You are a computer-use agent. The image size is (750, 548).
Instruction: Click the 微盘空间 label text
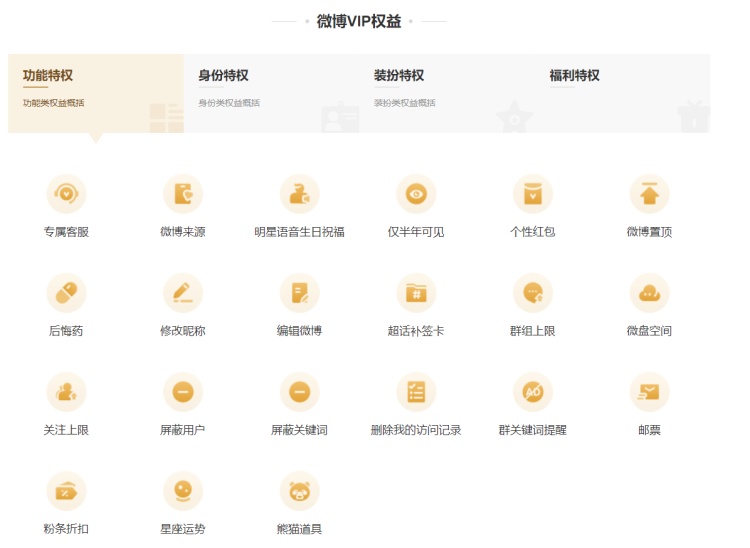[x=650, y=331]
